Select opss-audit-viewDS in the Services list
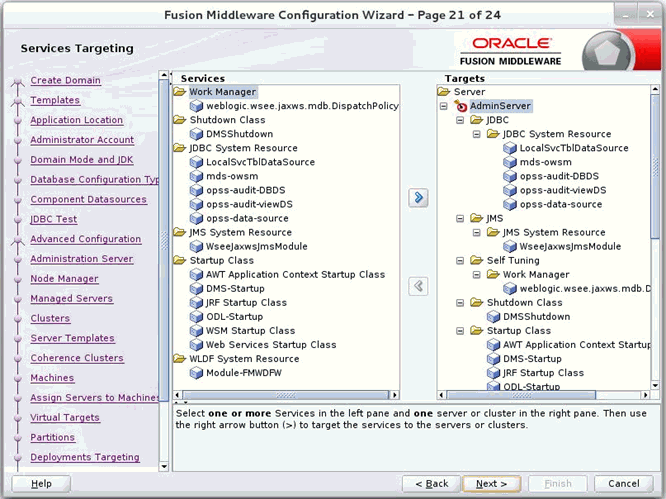This screenshot has height=499, width=666. tap(249, 204)
